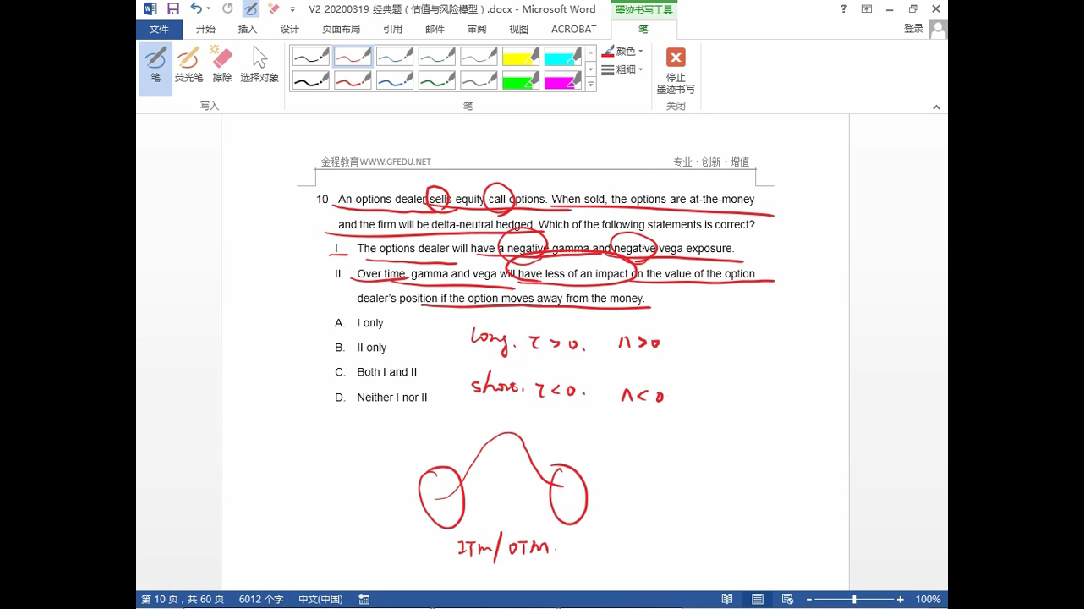Image resolution: width=1084 pixels, height=609 pixels.
Task: Move the pen gallery down one row
Action: click(591, 69)
